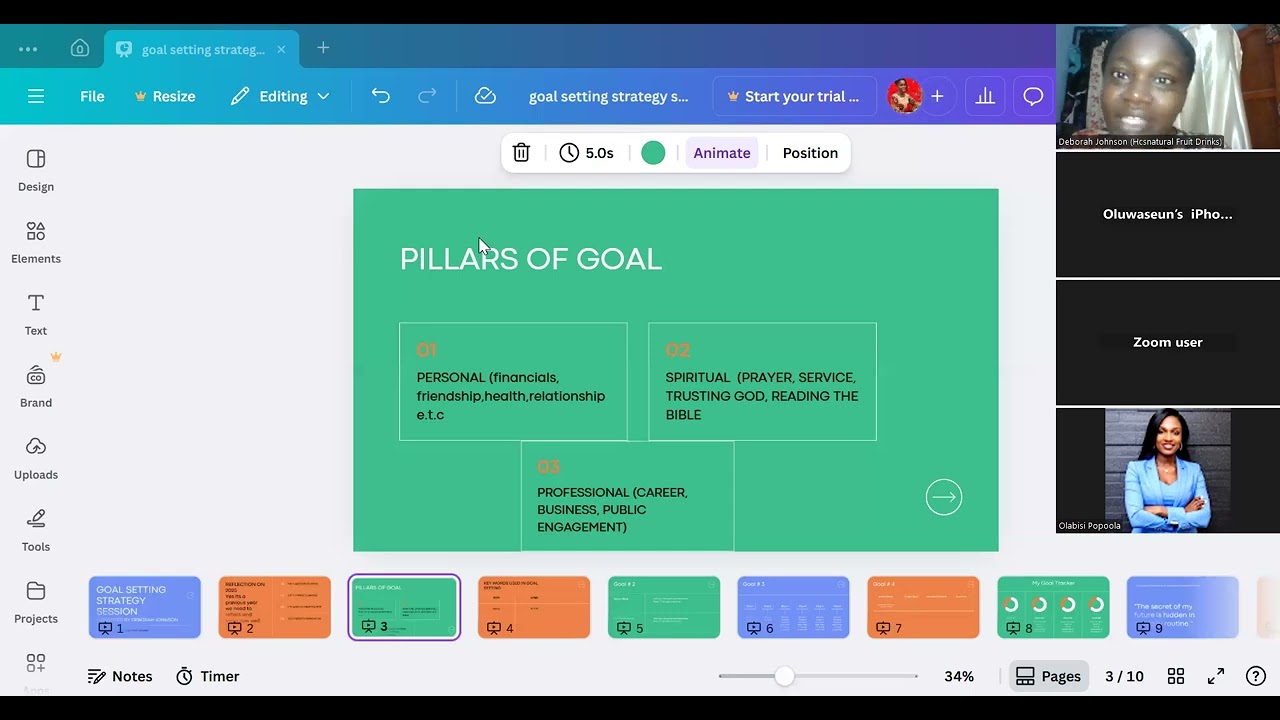Open the Notes panel

coord(120,676)
